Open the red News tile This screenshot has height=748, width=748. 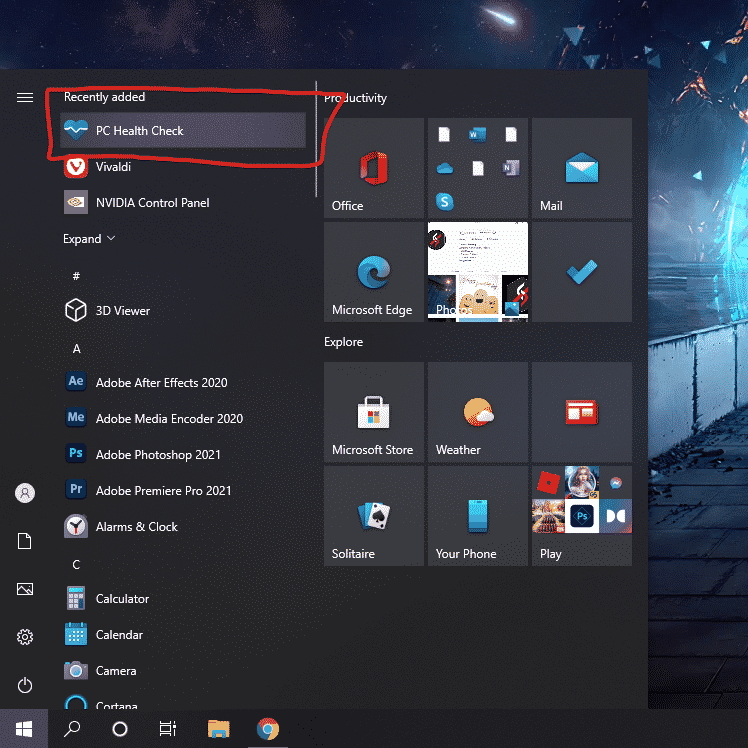tap(582, 412)
